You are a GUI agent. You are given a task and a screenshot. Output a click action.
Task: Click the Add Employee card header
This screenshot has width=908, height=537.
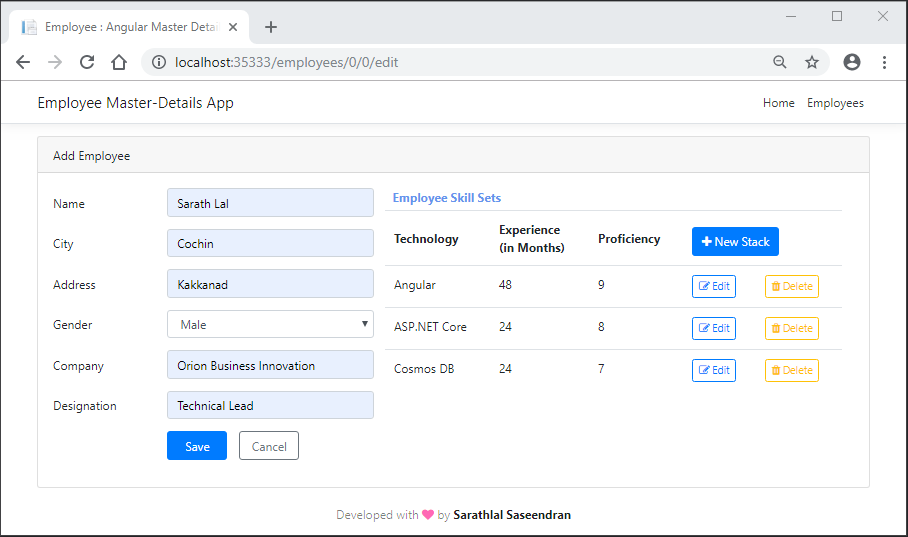[453, 155]
